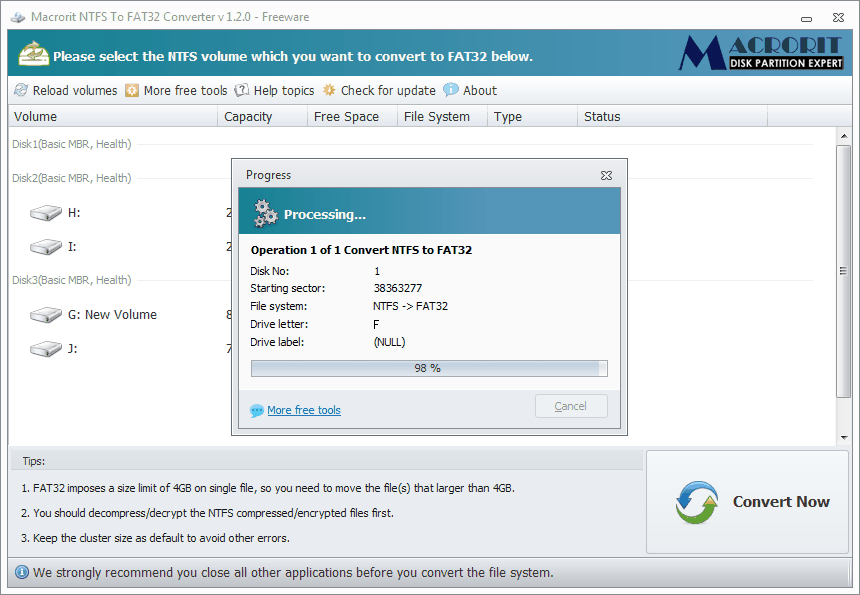Screen dimensions: 860x595
Task: Select the H: drive icon
Action: pyautogui.click(x=46, y=213)
